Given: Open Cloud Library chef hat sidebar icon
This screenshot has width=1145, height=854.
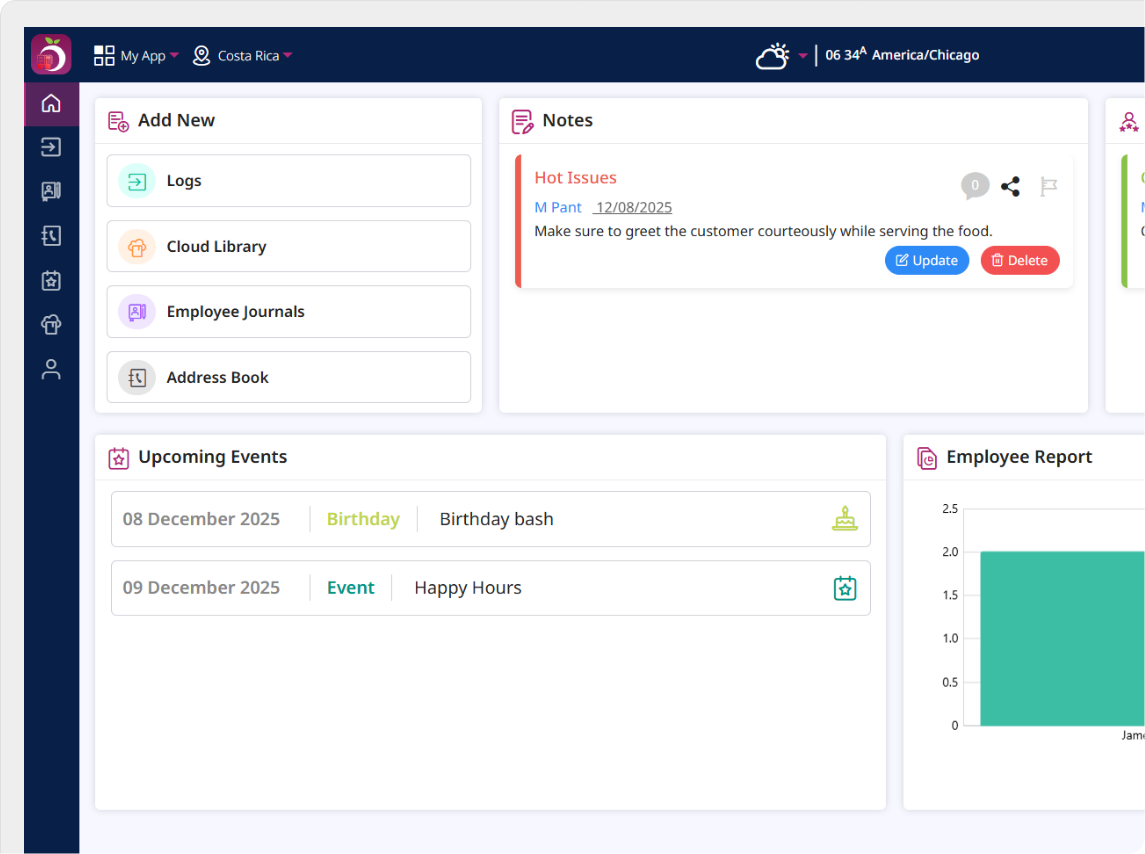Looking at the screenshot, I should point(51,324).
